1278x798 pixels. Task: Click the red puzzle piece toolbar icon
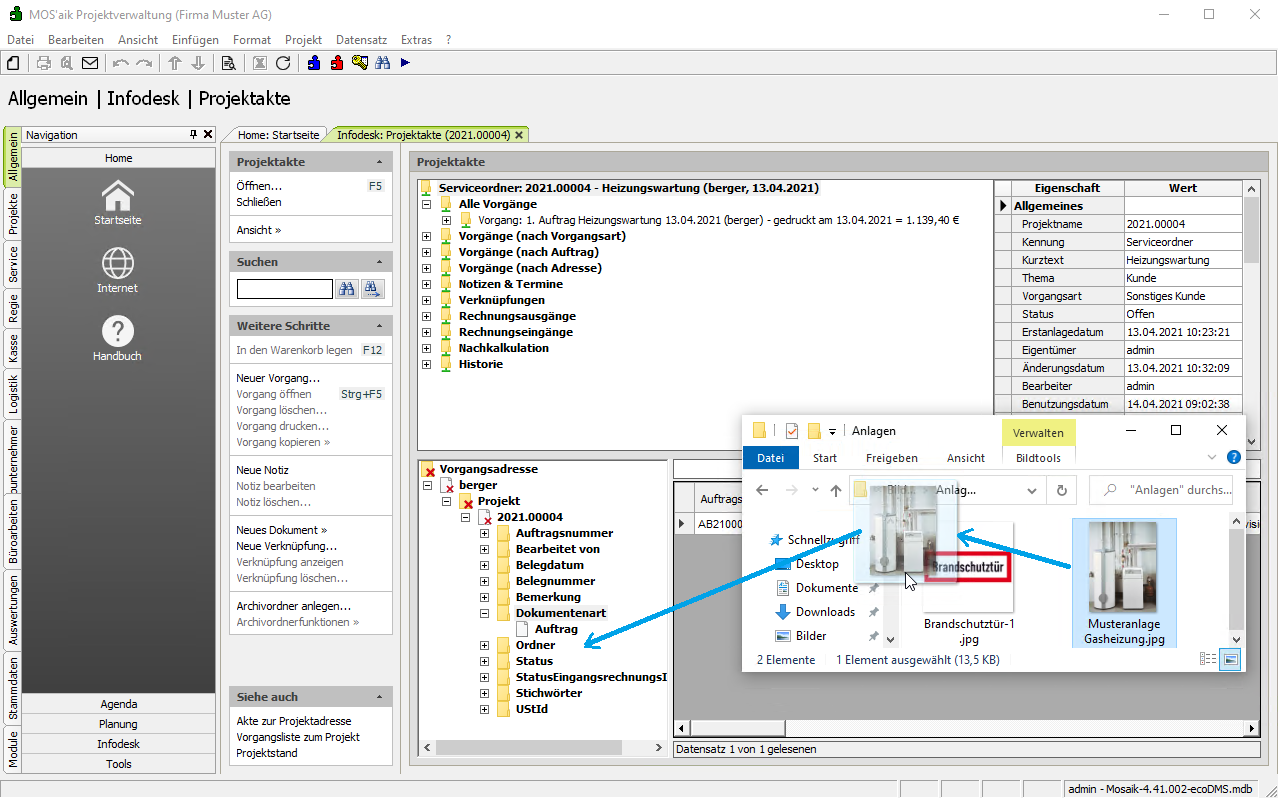click(x=337, y=63)
